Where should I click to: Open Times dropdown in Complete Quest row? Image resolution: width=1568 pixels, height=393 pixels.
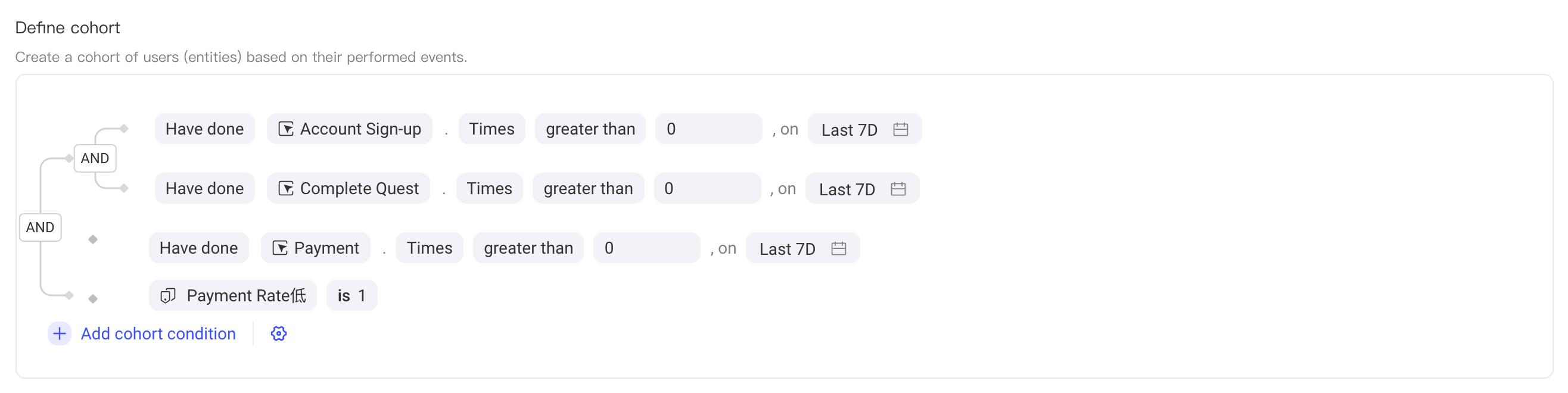tap(489, 189)
